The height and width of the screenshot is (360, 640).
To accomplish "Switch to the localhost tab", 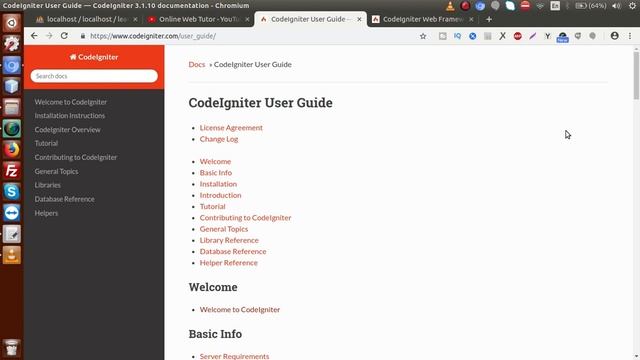I will 87,19.
